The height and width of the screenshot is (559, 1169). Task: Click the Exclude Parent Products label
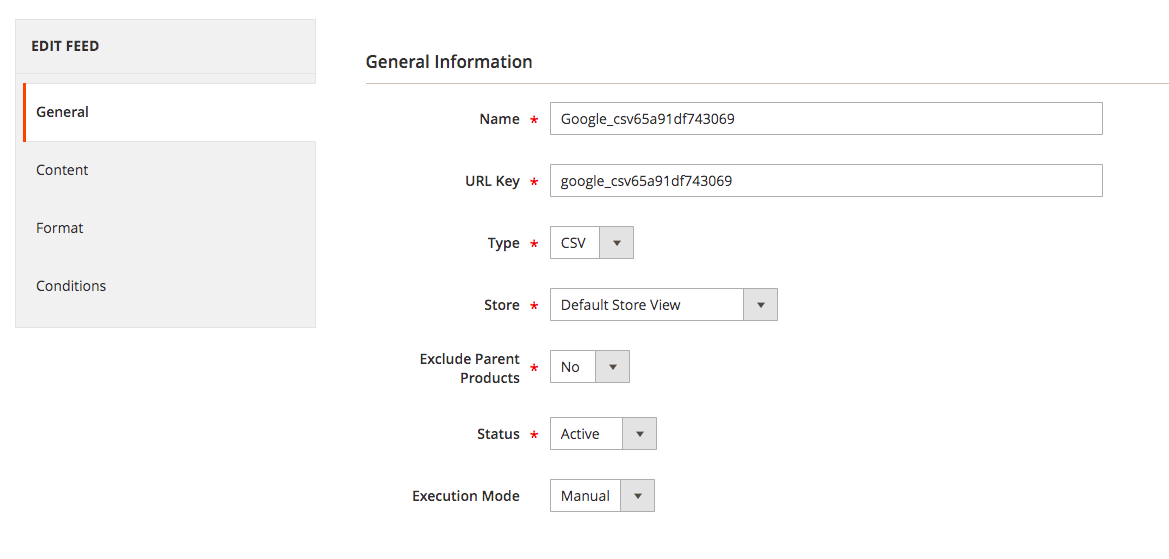tap(470, 368)
